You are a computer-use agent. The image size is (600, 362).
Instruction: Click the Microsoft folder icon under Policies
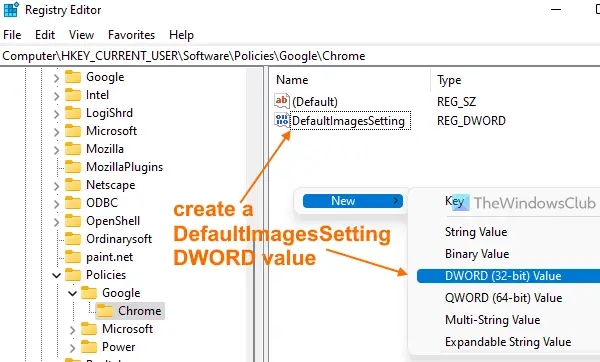(89, 329)
